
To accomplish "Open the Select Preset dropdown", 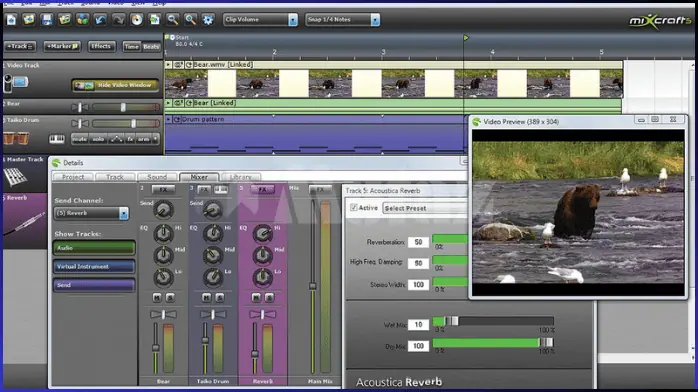I will pyautogui.click(x=426, y=208).
